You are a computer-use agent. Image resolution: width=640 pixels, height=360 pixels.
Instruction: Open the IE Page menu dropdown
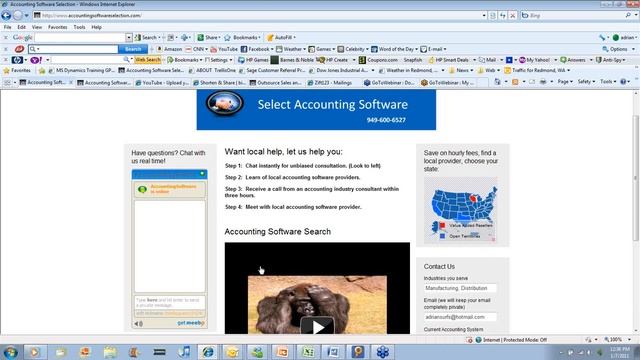pos(565,82)
